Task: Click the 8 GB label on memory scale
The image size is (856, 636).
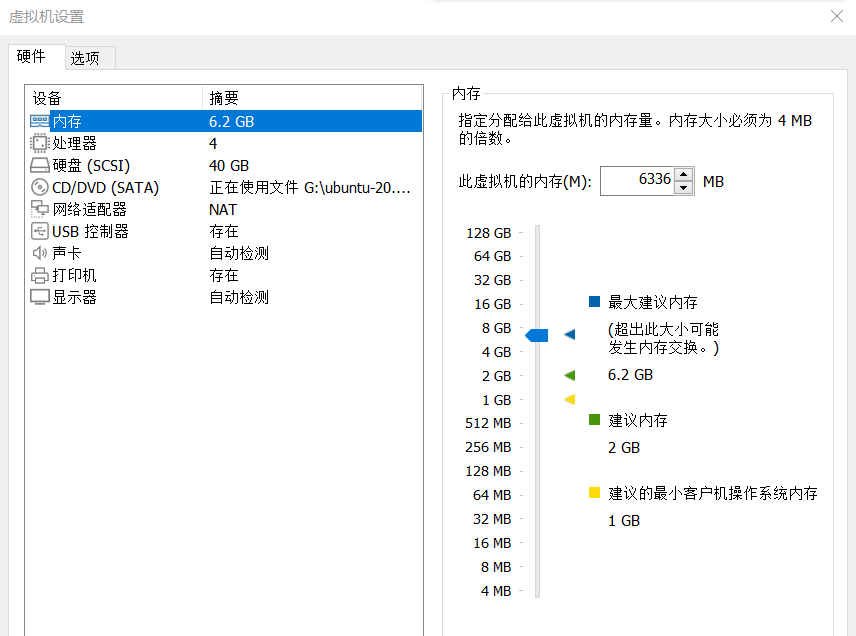Action: coord(497,328)
